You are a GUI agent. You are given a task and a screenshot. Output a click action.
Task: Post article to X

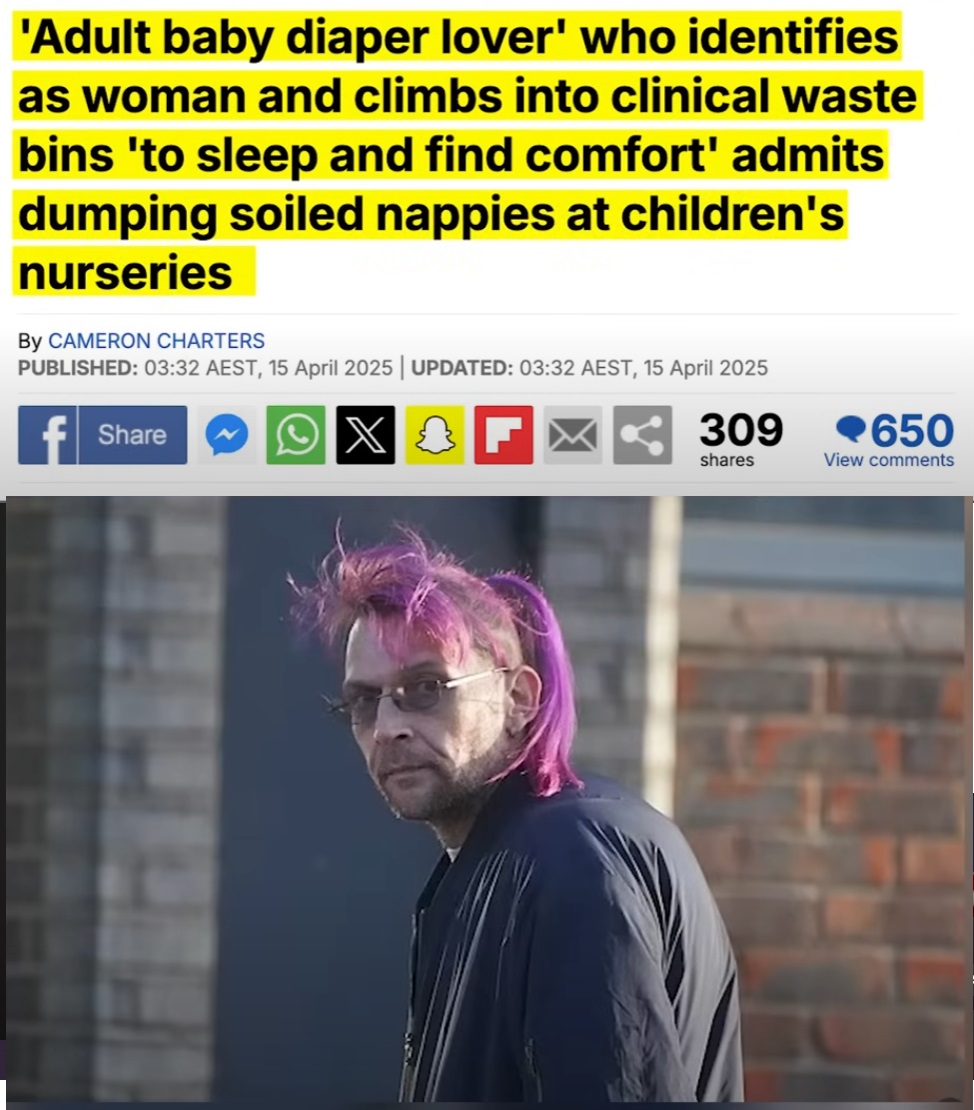pos(365,435)
